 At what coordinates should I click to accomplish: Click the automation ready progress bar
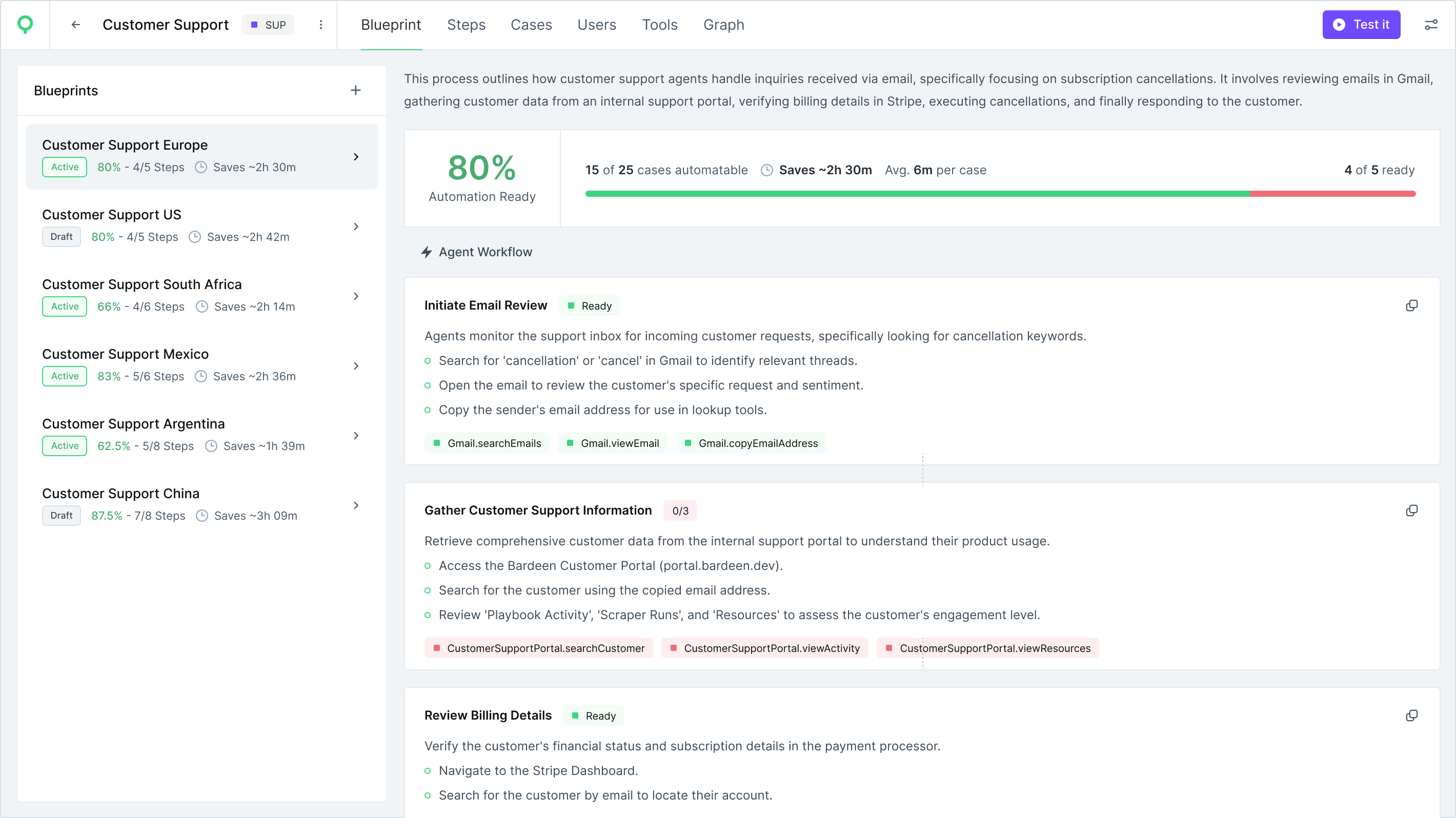click(1000, 194)
